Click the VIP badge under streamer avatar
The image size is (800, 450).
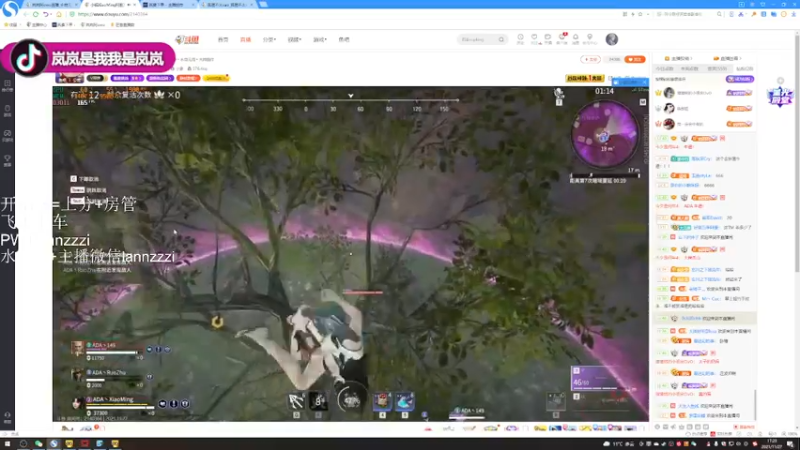click(95, 79)
